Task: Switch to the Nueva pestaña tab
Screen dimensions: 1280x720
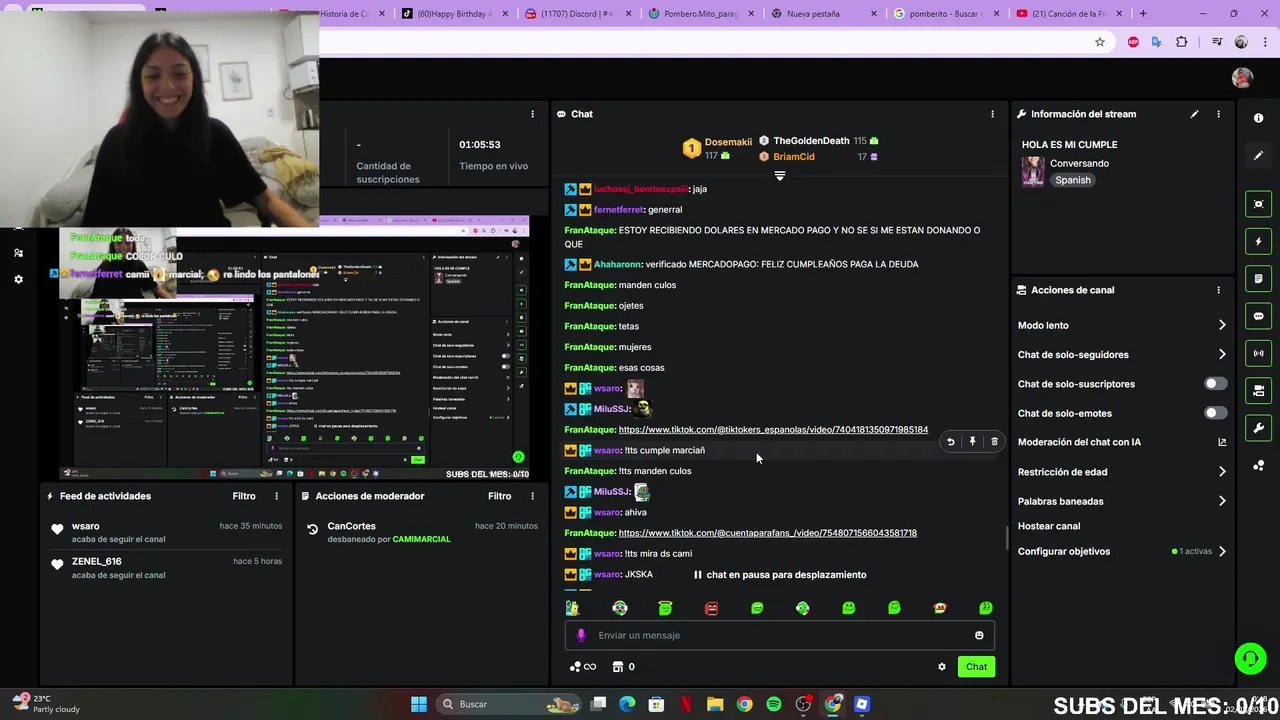Action: 824,14
